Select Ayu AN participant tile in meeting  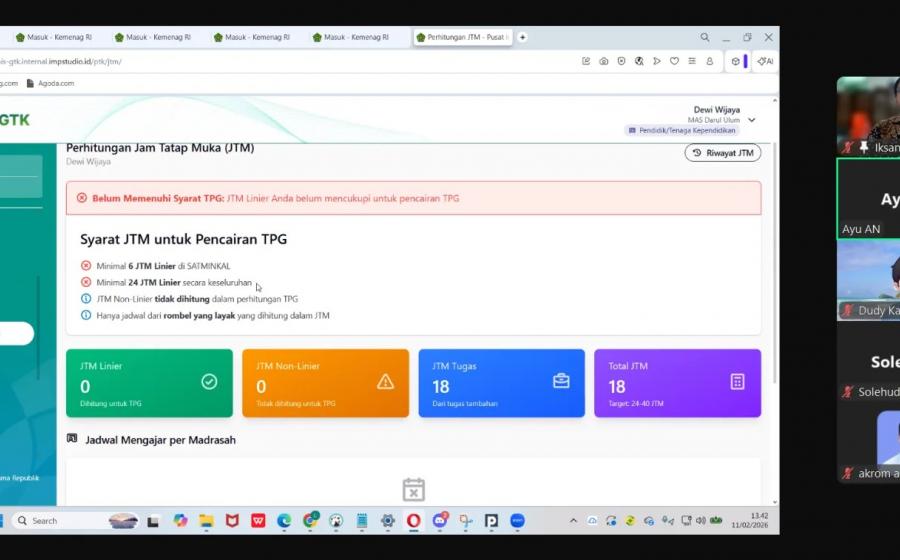868,199
